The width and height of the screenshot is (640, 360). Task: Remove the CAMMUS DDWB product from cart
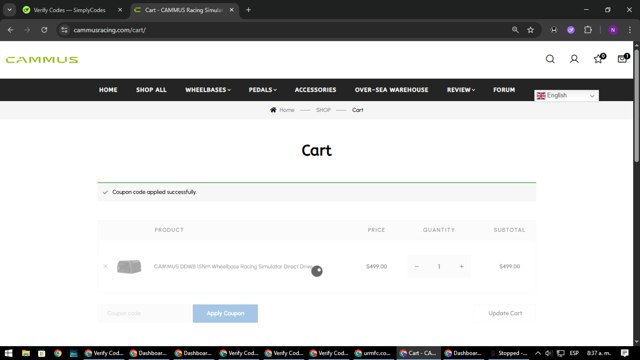pyautogui.click(x=105, y=266)
